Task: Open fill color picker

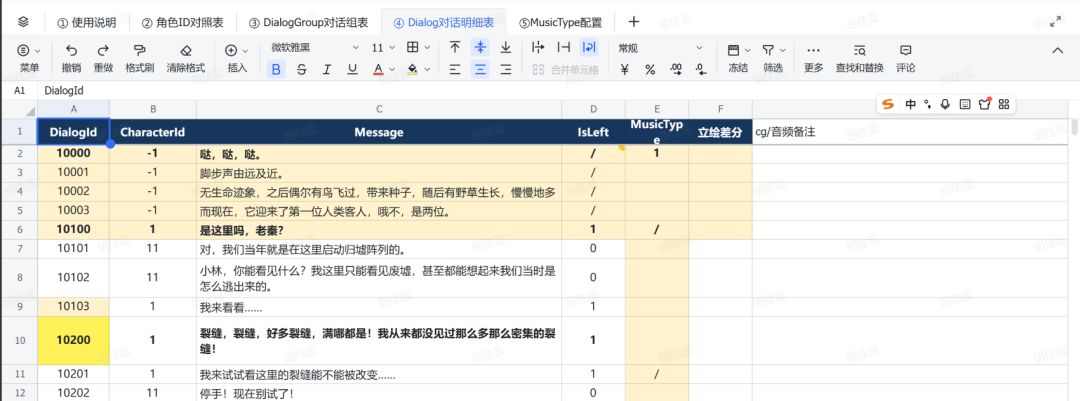Action: (413, 69)
